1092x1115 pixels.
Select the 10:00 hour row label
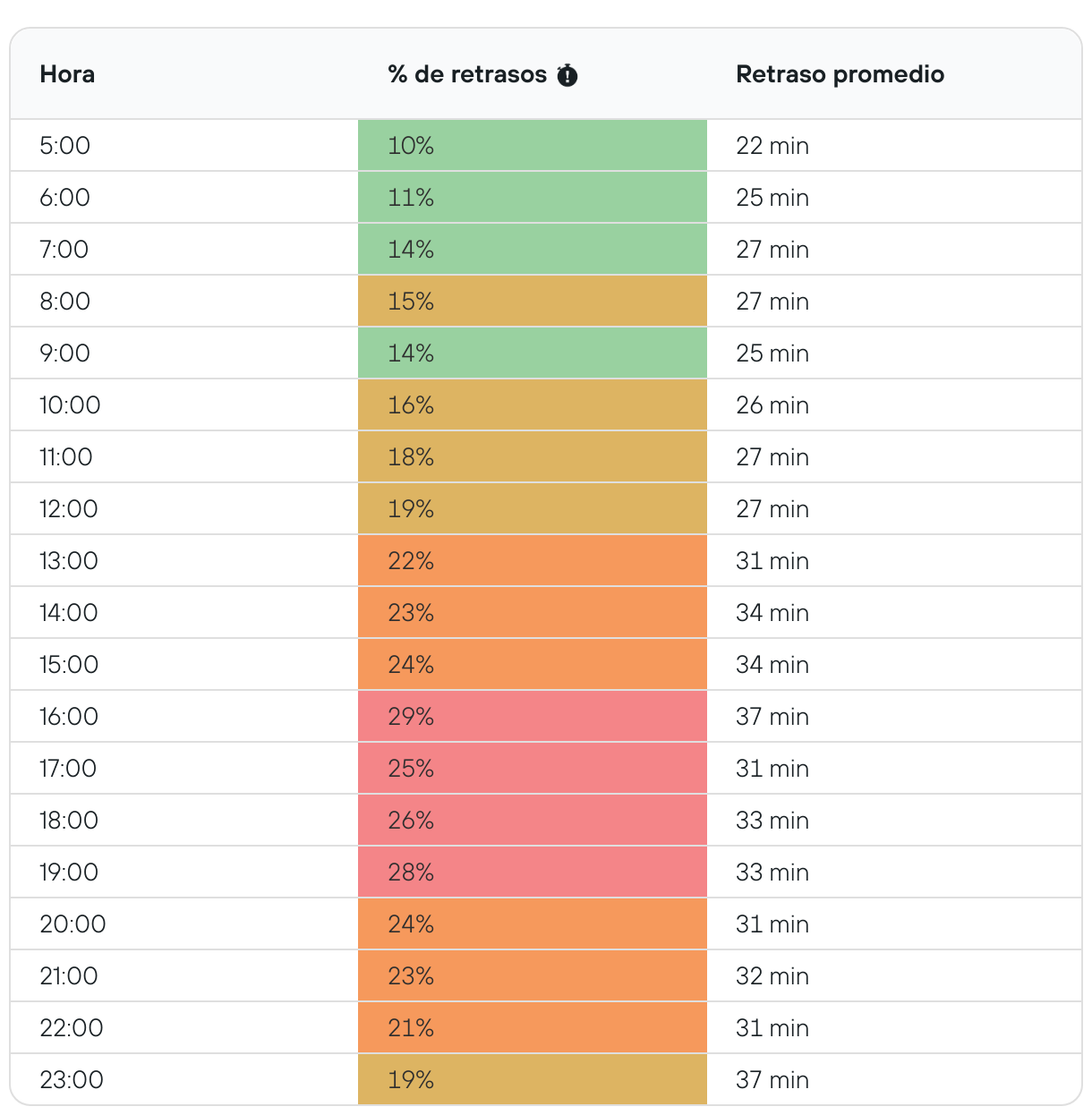tap(70, 404)
